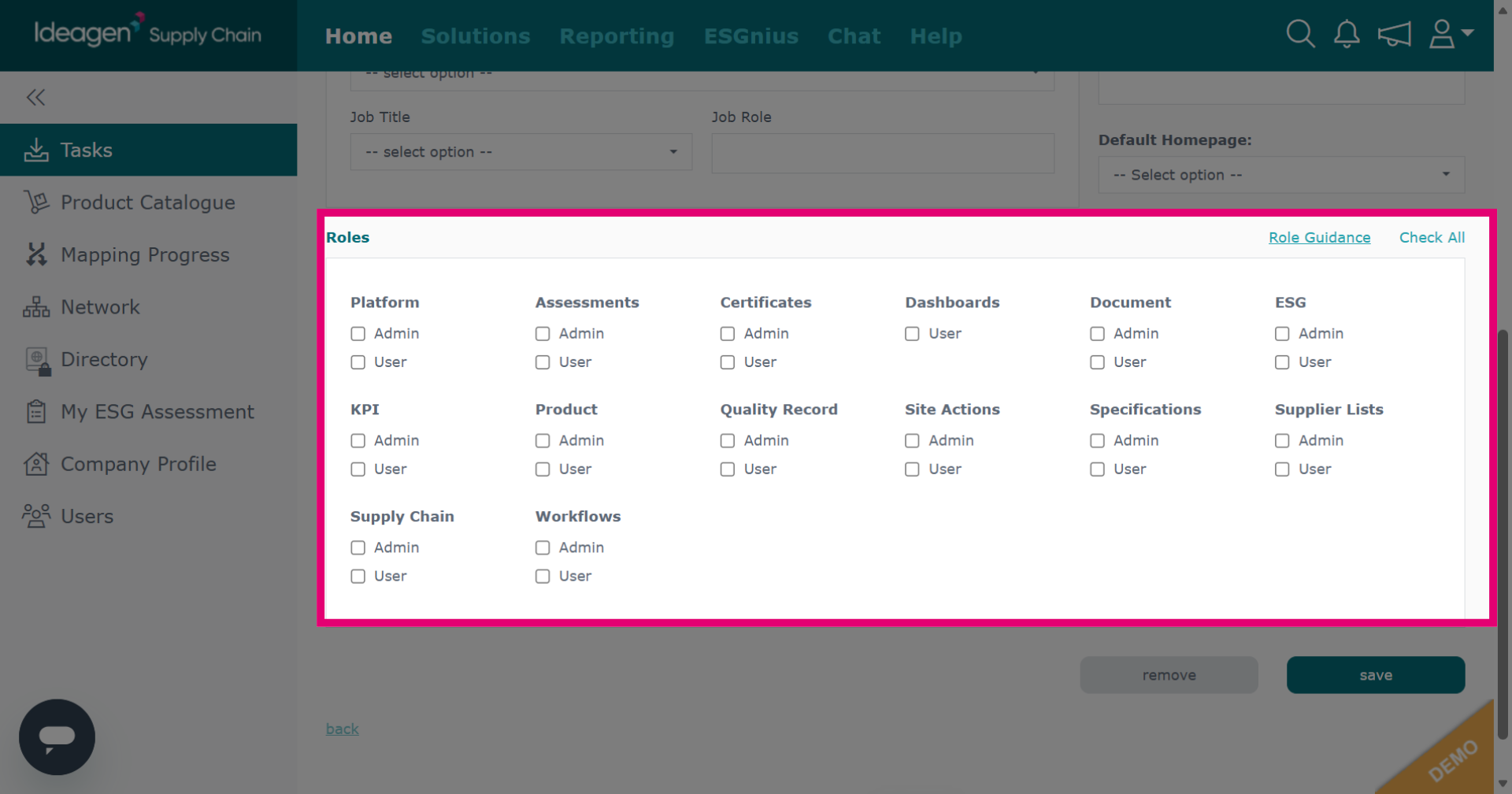This screenshot has width=1512, height=794.
Task: Open the ESGnius menu
Action: click(x=751, y=36)
